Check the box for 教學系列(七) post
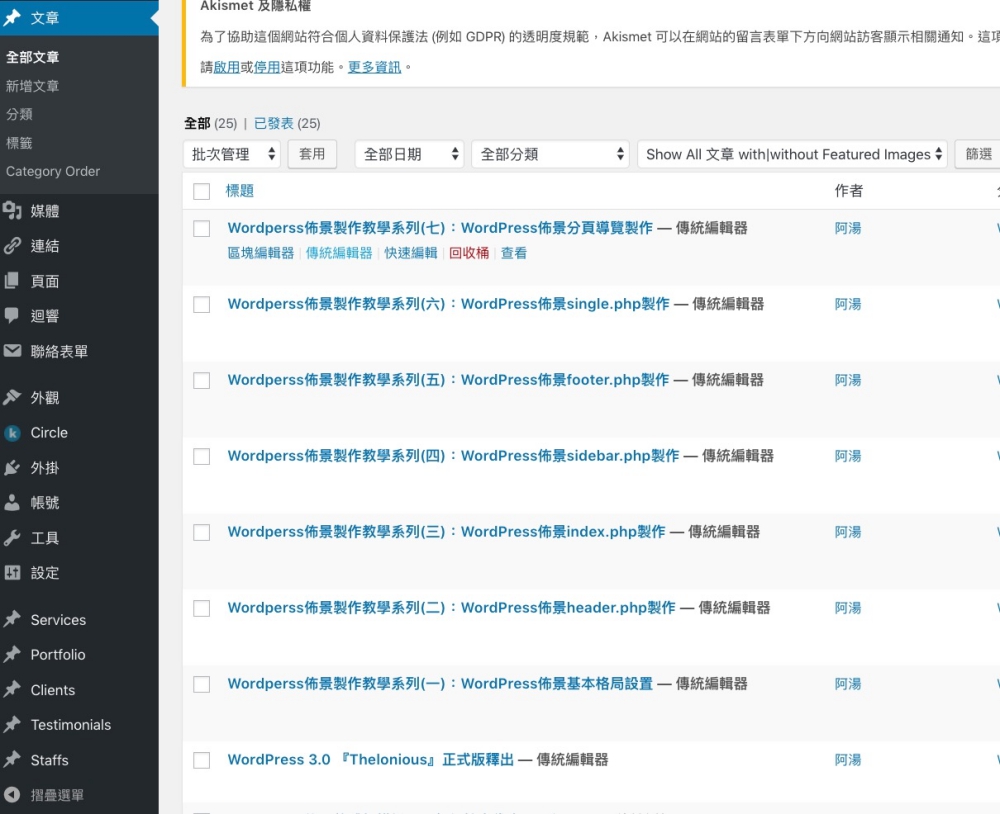 [x=202, y=229]
